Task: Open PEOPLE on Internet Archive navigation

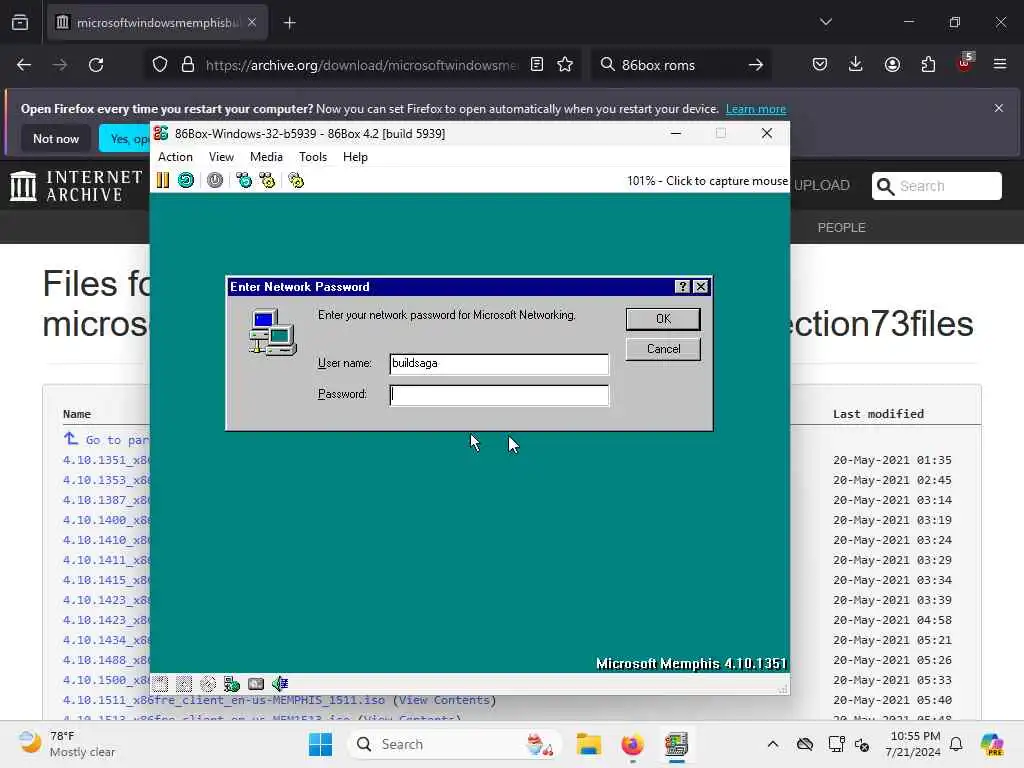Action: 841,227
